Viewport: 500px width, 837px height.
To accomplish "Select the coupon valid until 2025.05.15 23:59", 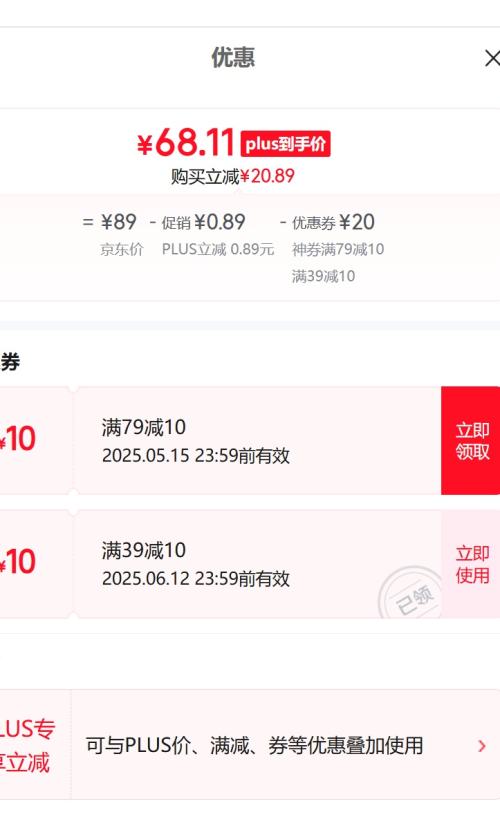I will (257, 440).
